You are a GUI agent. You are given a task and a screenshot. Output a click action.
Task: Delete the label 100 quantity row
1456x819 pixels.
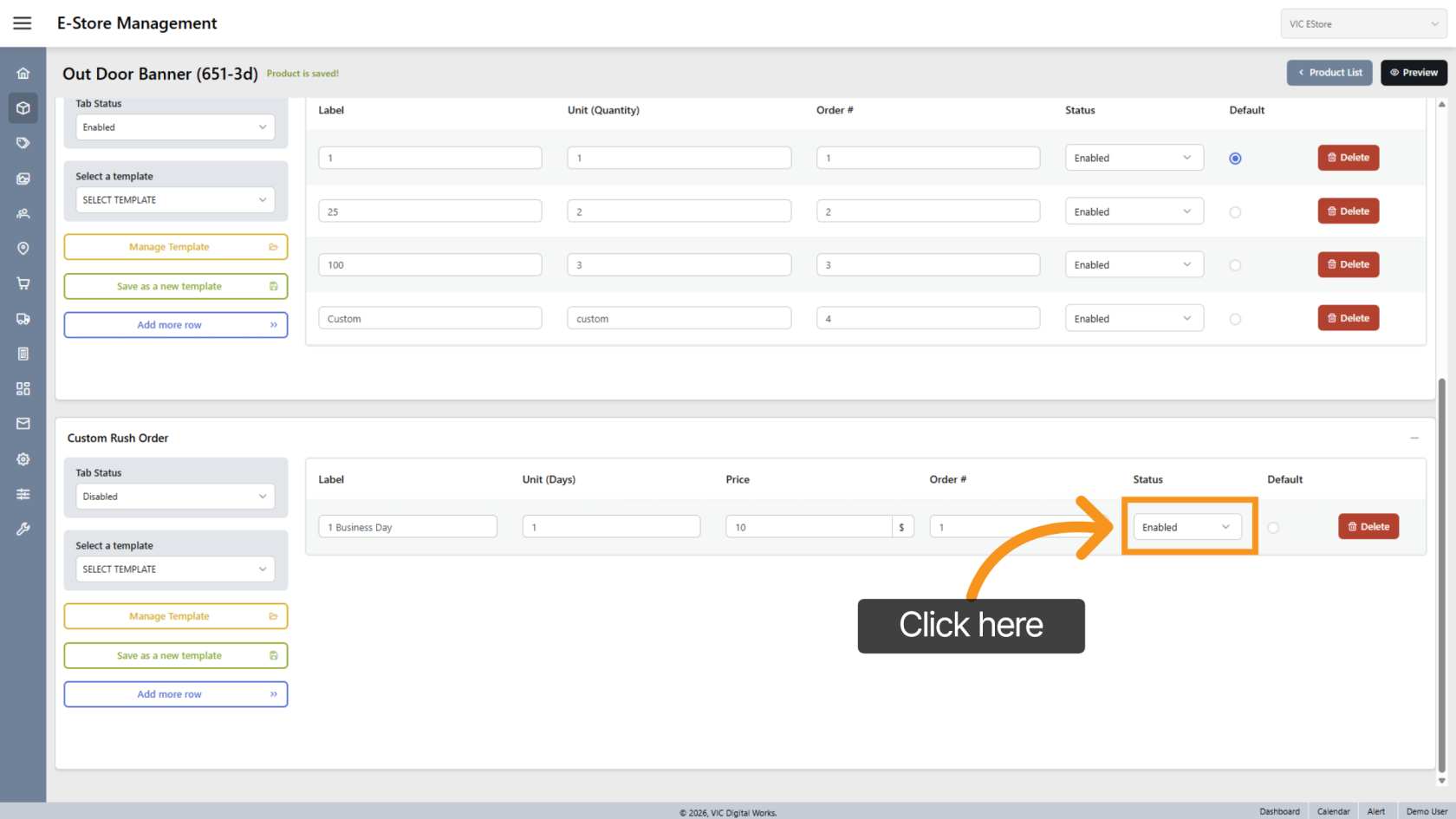click(1348, 264)
